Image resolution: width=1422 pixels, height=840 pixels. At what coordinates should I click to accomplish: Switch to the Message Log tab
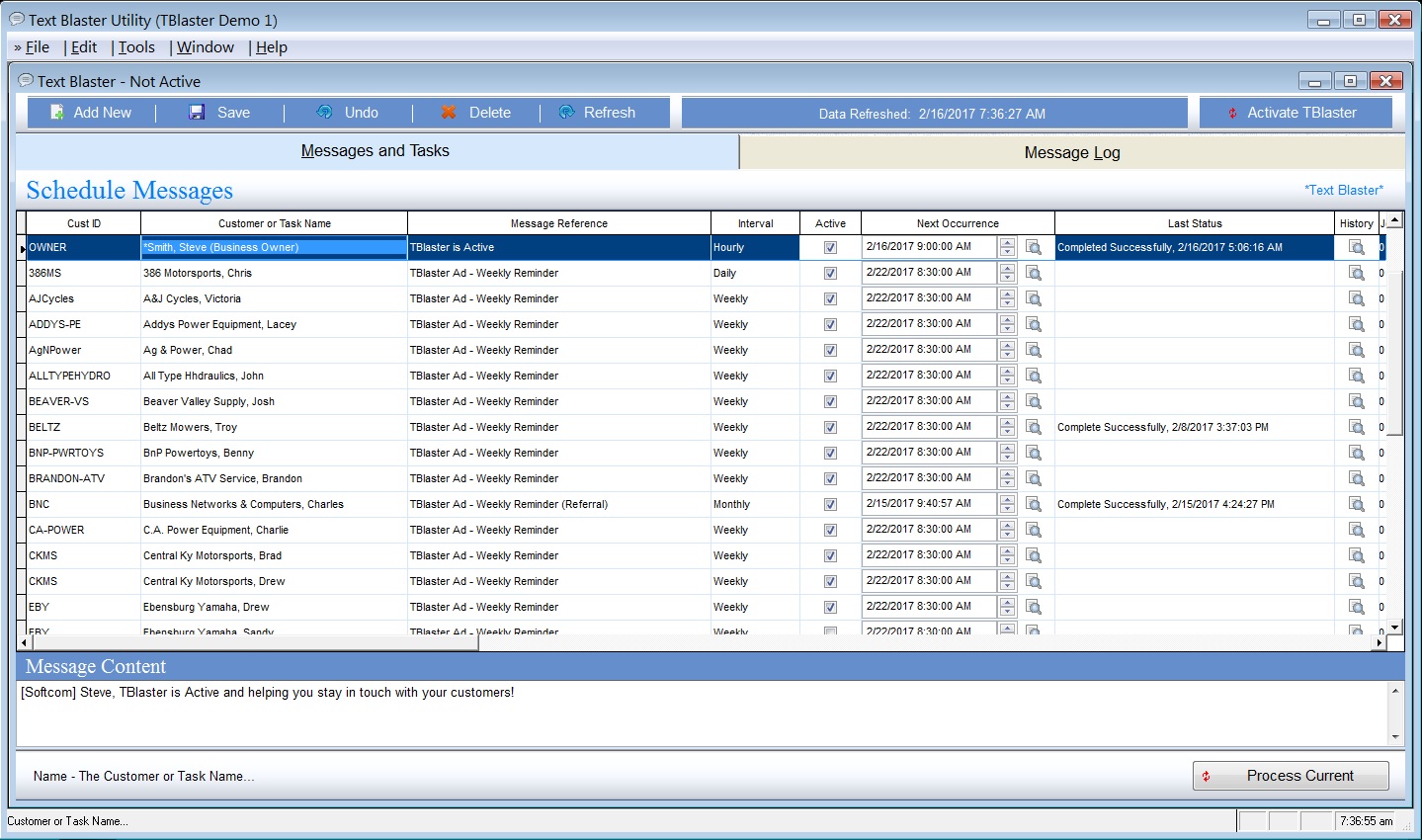click(x=1071, y=151)
